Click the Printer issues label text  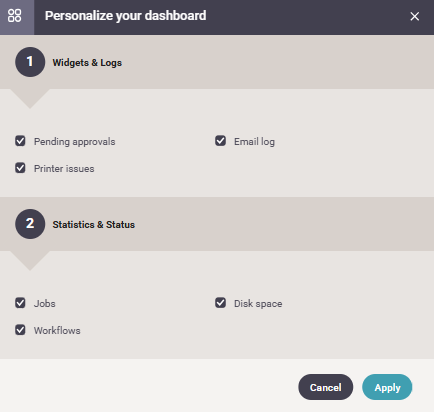[64, 169]
